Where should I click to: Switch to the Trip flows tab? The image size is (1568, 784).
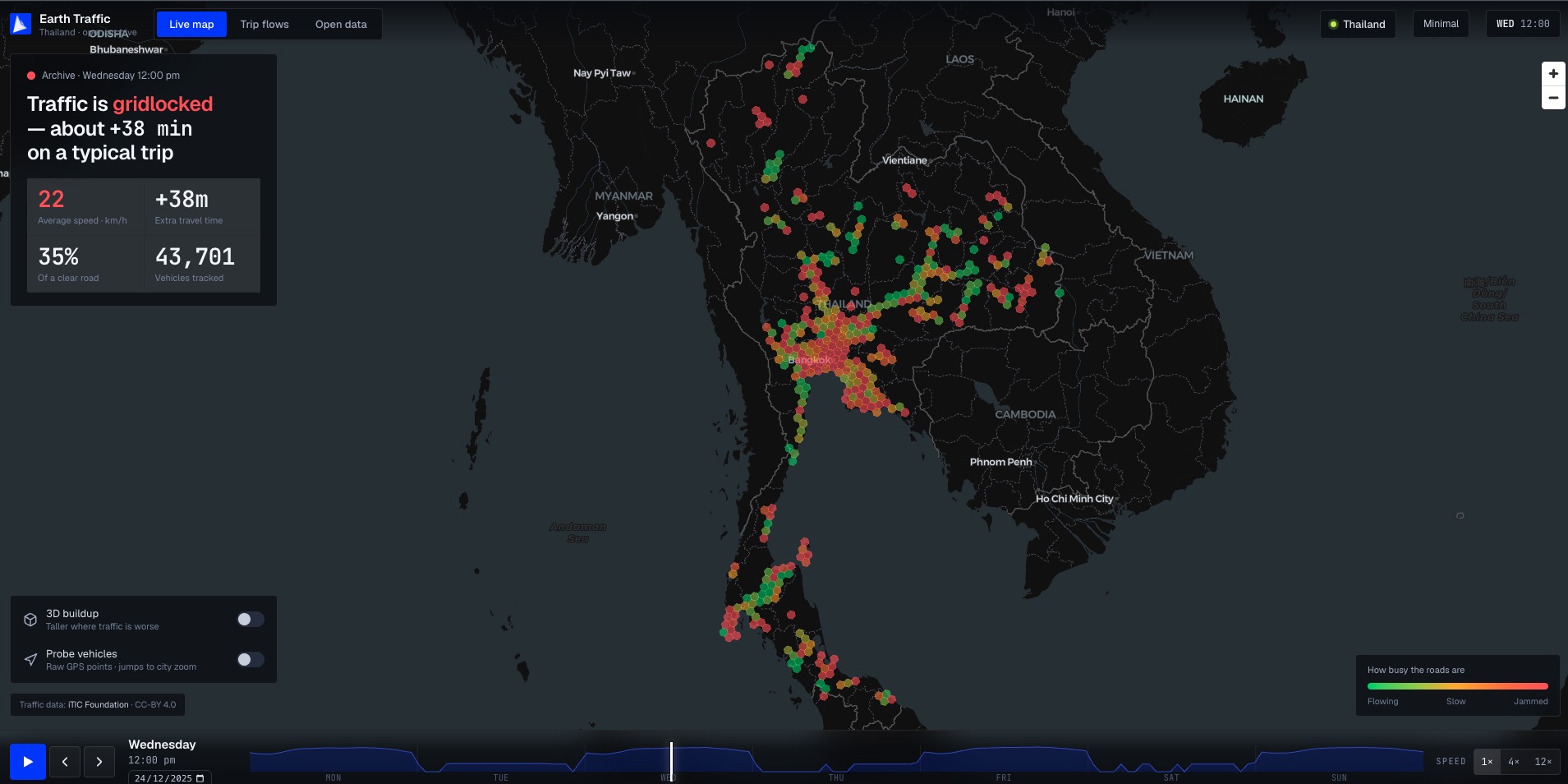(264, 24)
